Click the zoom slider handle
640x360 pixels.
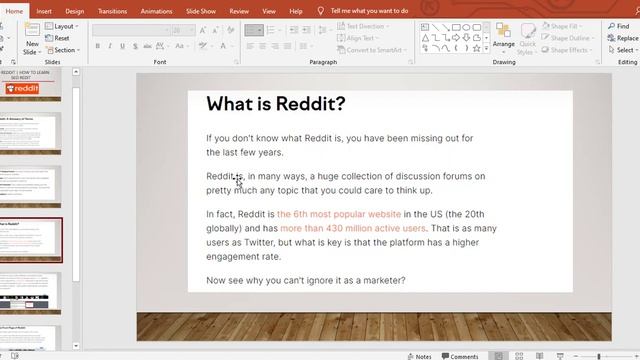(599, 356)
